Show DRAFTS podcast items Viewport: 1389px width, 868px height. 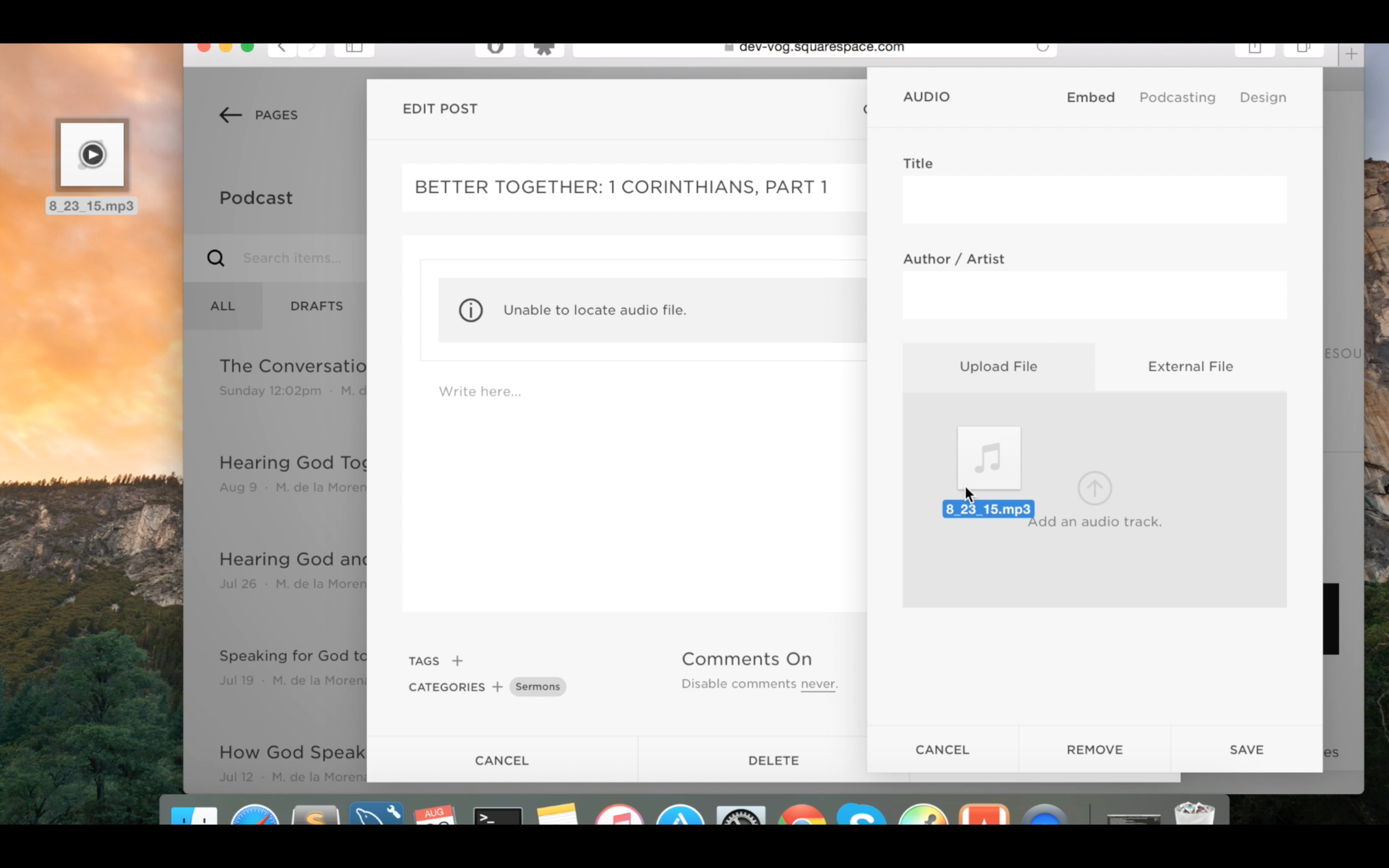pyautogui.click(x=316, y=306)
